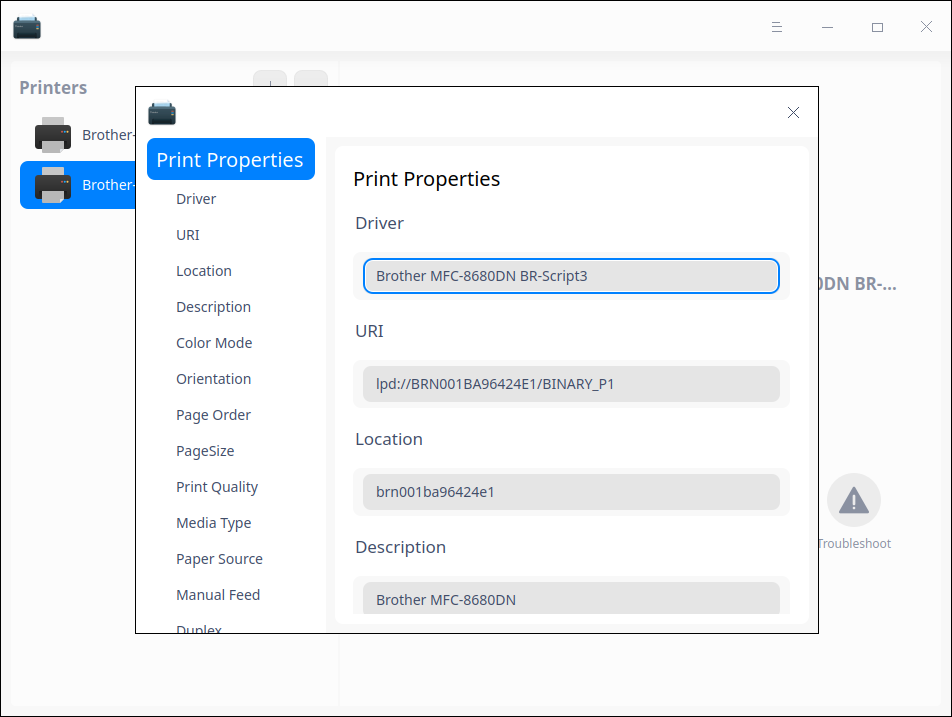952x717 pixels.
Task: Click the Location field showing brn001ba96424e1
Action: 571,492
